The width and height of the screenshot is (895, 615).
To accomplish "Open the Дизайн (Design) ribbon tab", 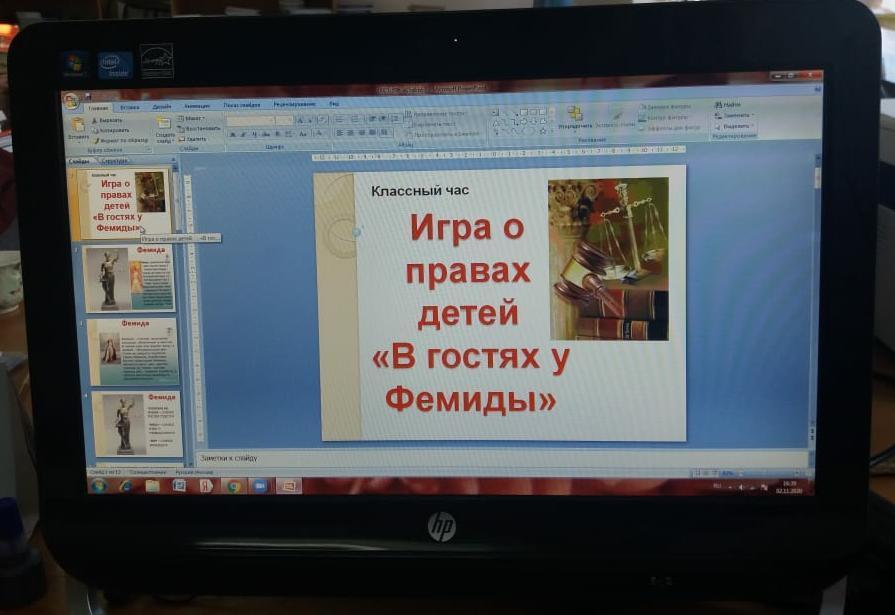I will pyautogui.click(x=162, y=106).
